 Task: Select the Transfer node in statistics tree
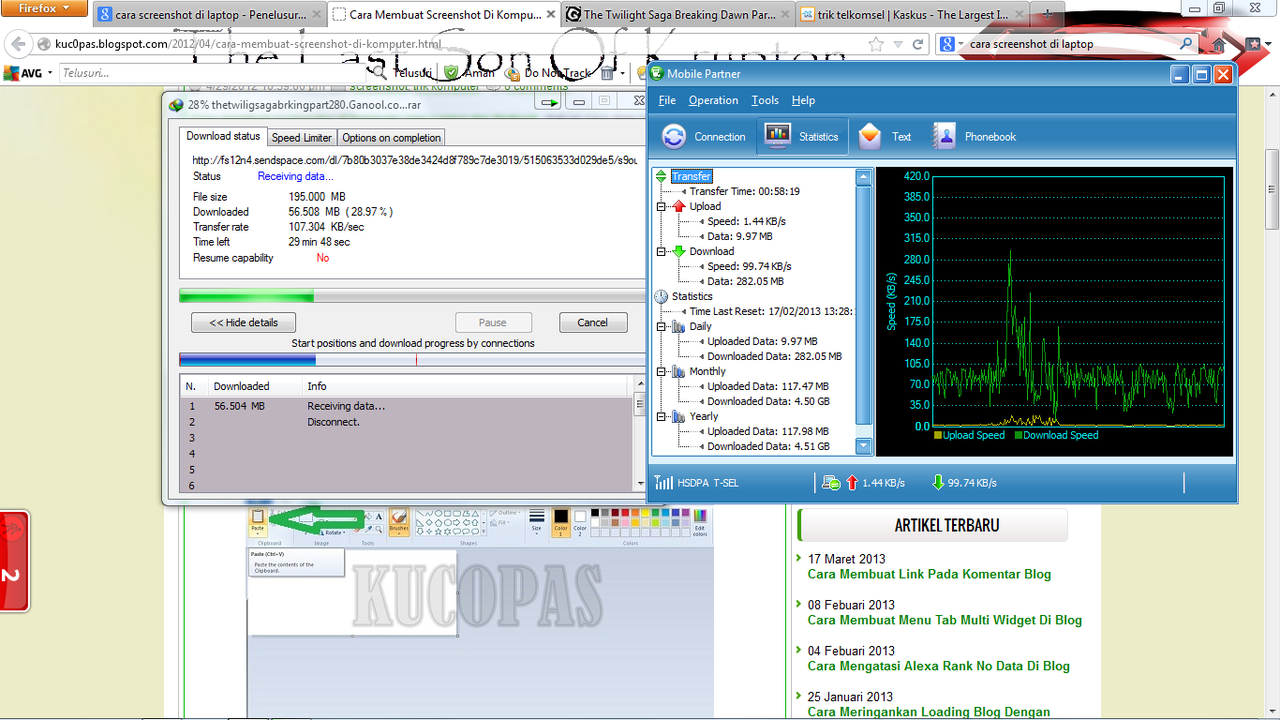691,177
